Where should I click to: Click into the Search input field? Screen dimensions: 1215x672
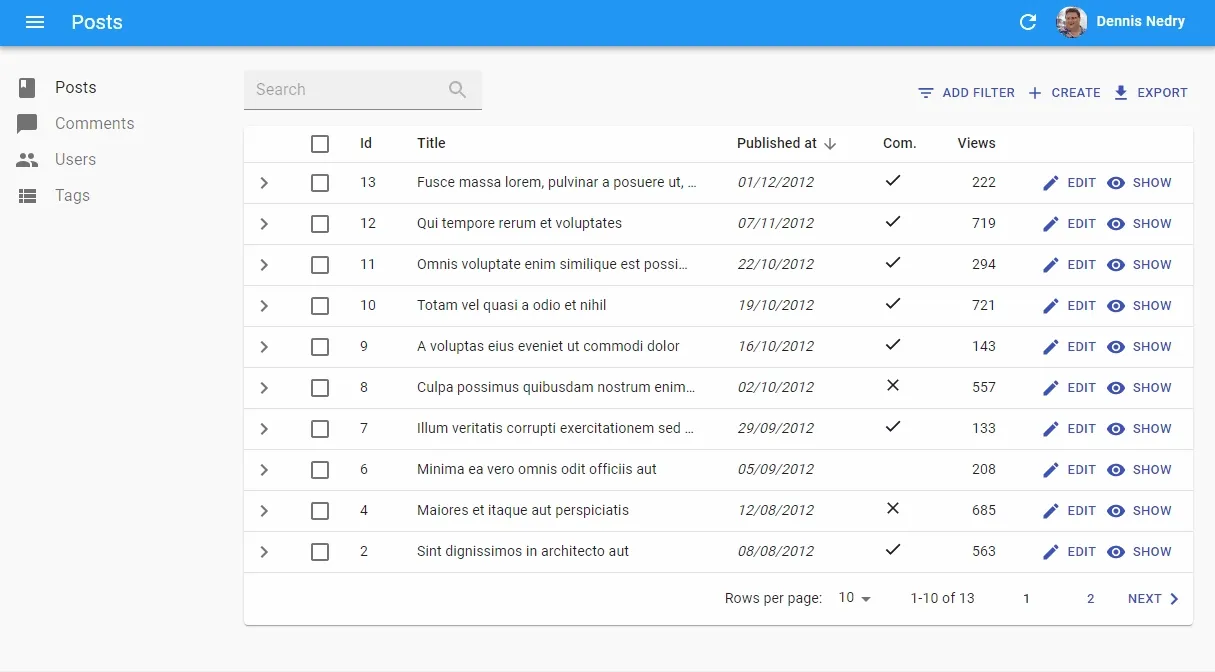[x=345, y=90]
